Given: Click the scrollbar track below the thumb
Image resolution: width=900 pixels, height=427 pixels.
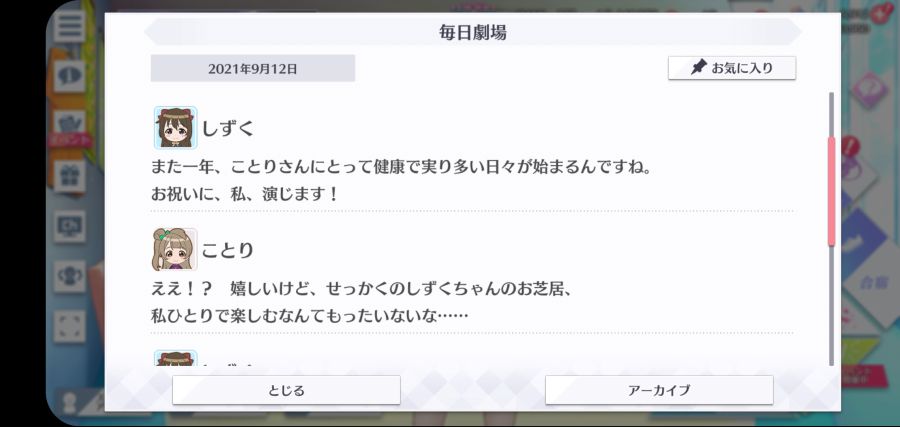Looking at the screenshot, I should pyautogui.click(x=831, y=305).
